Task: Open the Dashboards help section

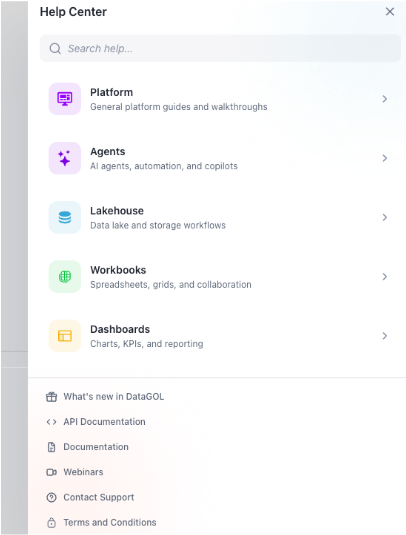Action: [x=219, y=336]
